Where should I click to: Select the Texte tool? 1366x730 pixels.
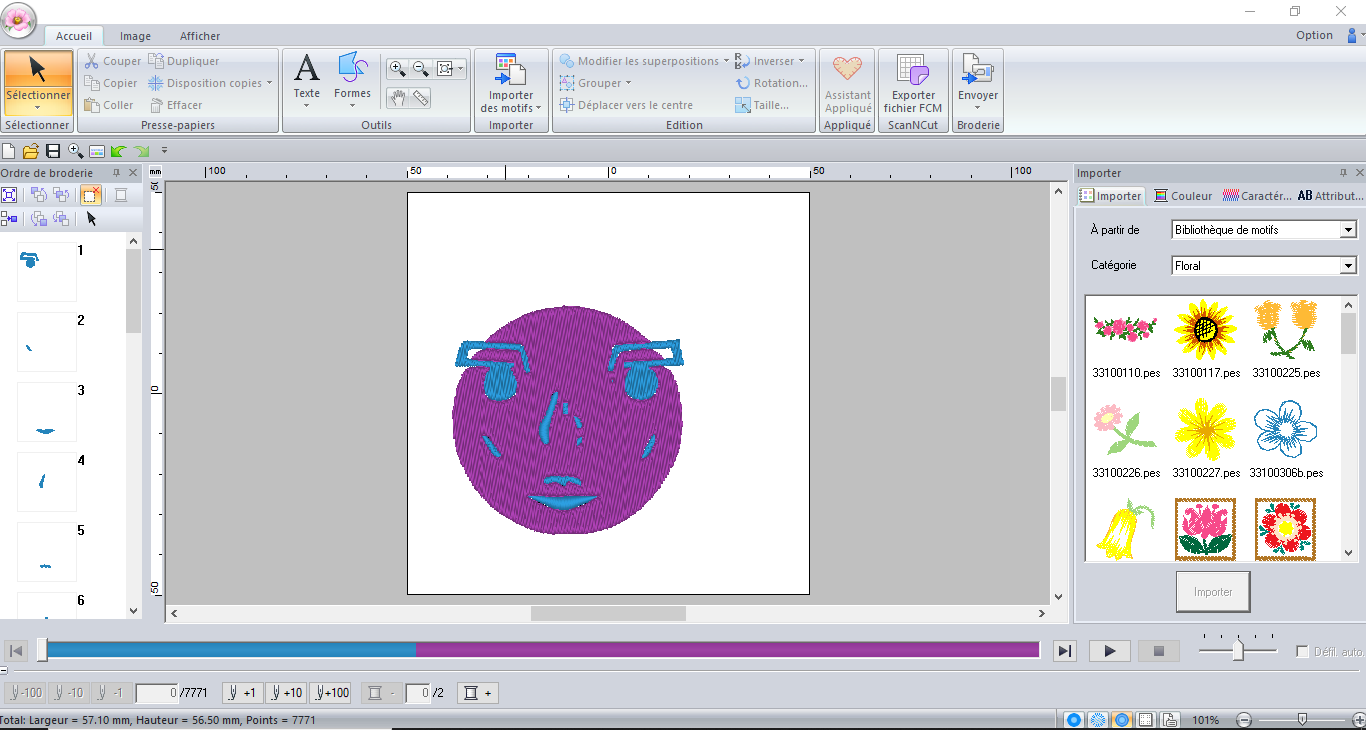pos(306,78)
